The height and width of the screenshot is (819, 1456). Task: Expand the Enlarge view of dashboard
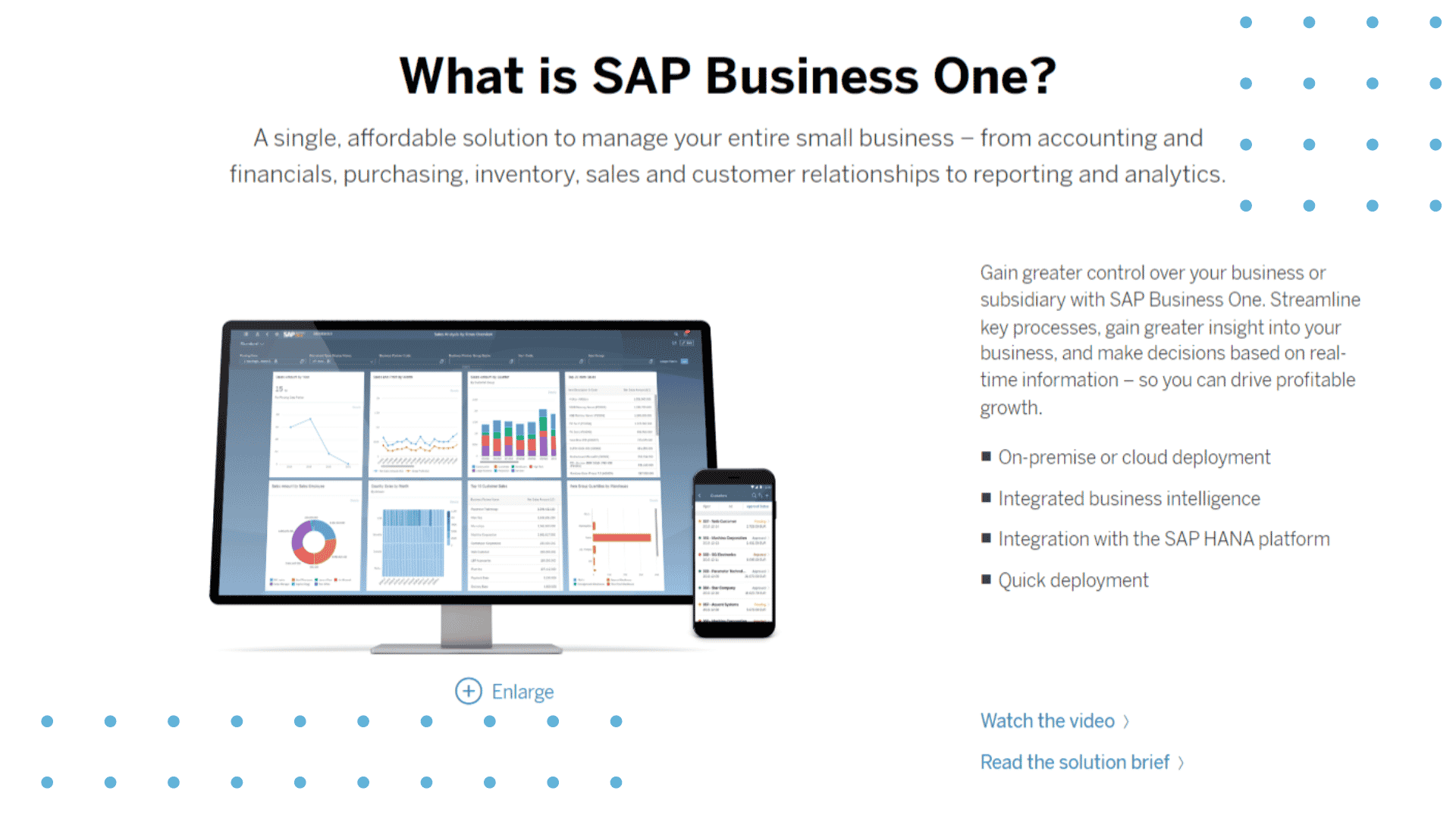tap(504, 692)
